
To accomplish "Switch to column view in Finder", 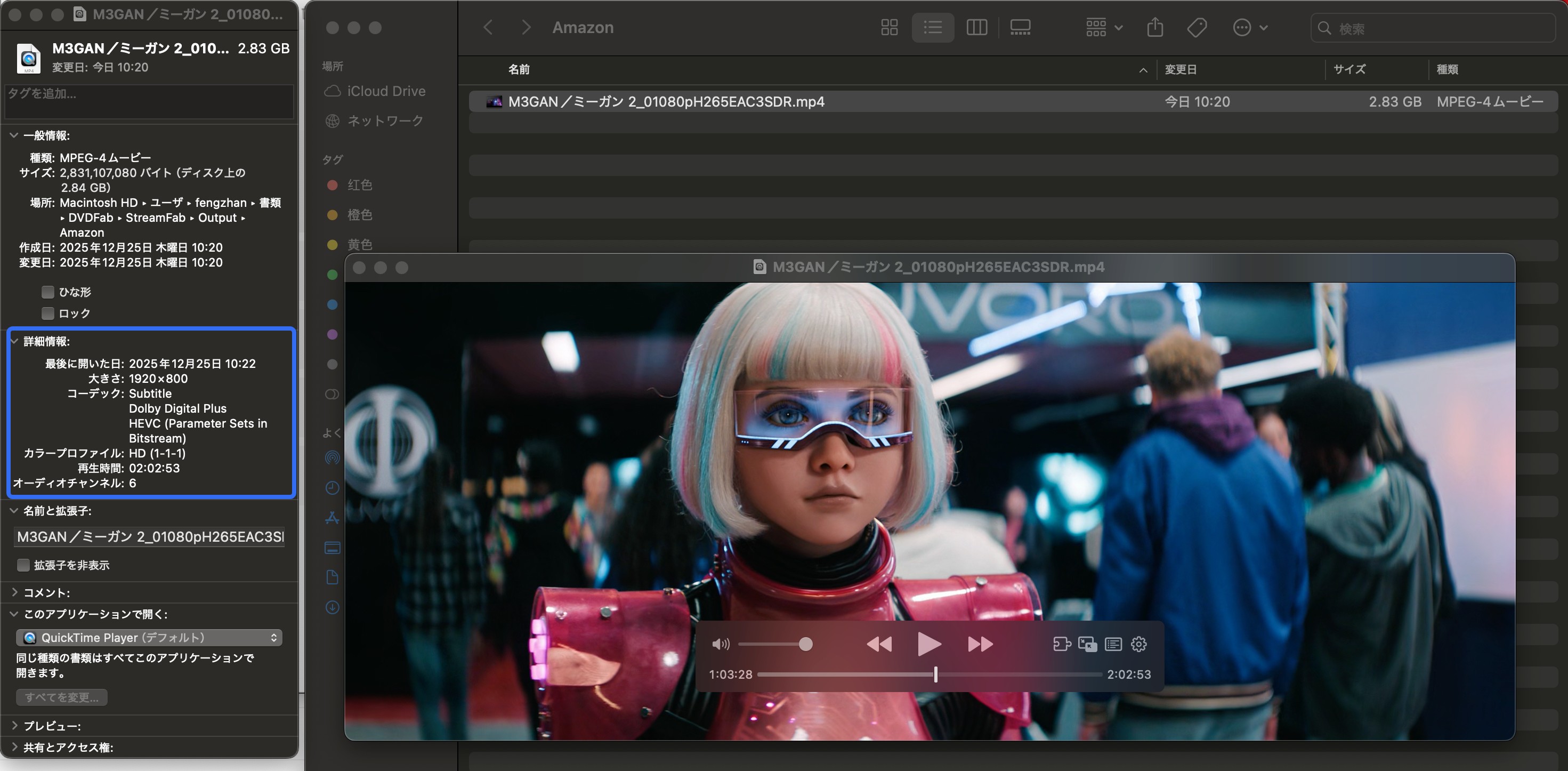I will (976, 27).
